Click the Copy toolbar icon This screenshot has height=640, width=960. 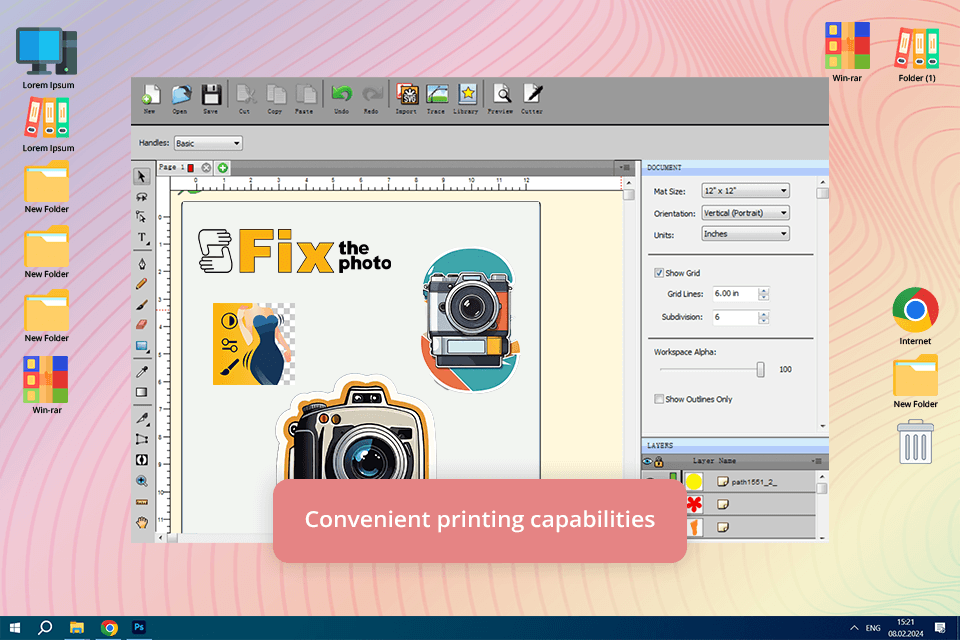coord(275,98)
